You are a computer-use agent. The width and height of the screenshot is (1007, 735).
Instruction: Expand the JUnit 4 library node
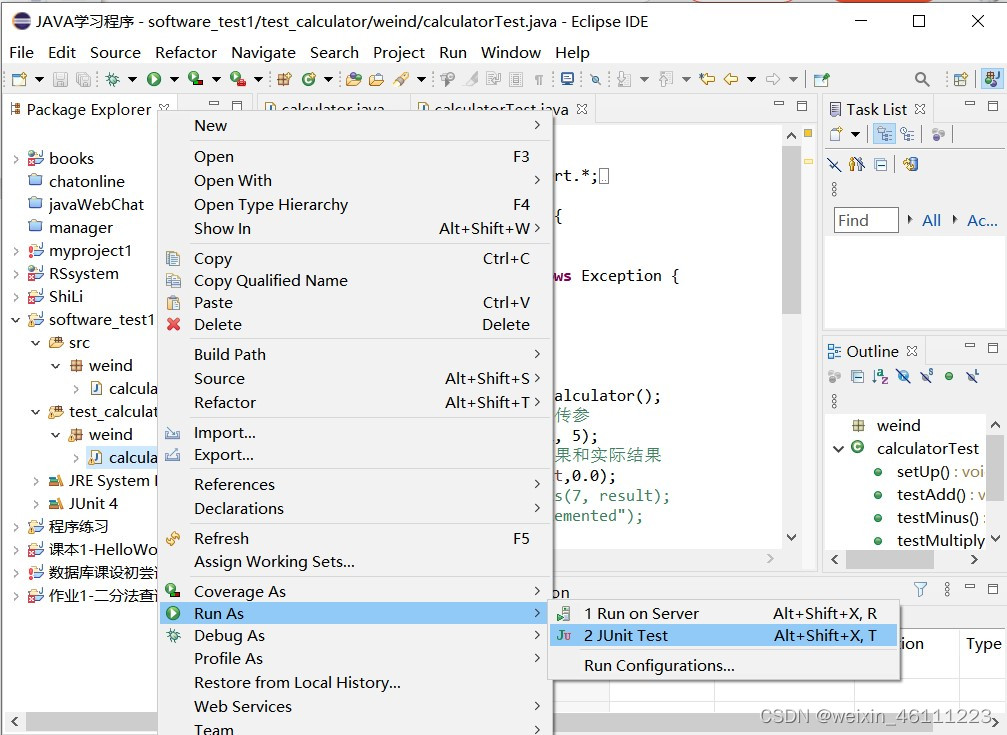(x=36, y=504)
